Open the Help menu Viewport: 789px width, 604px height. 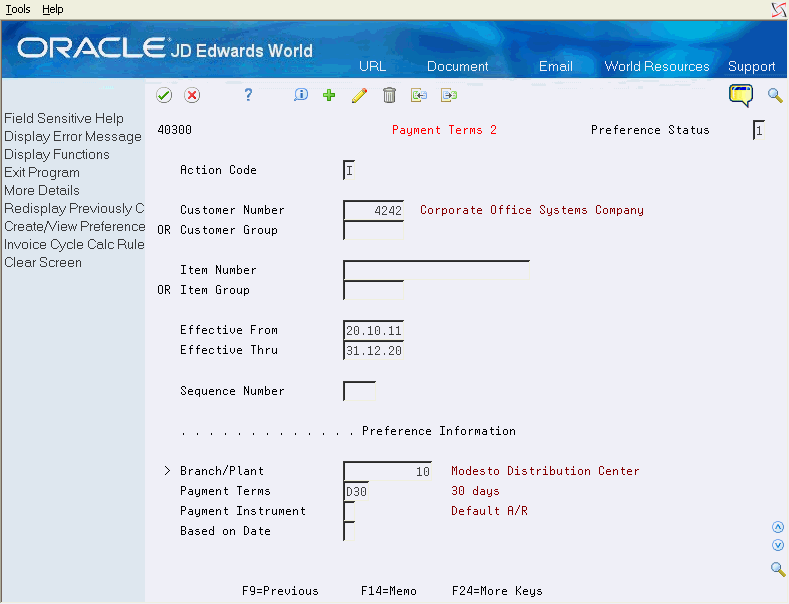(53, 9)
